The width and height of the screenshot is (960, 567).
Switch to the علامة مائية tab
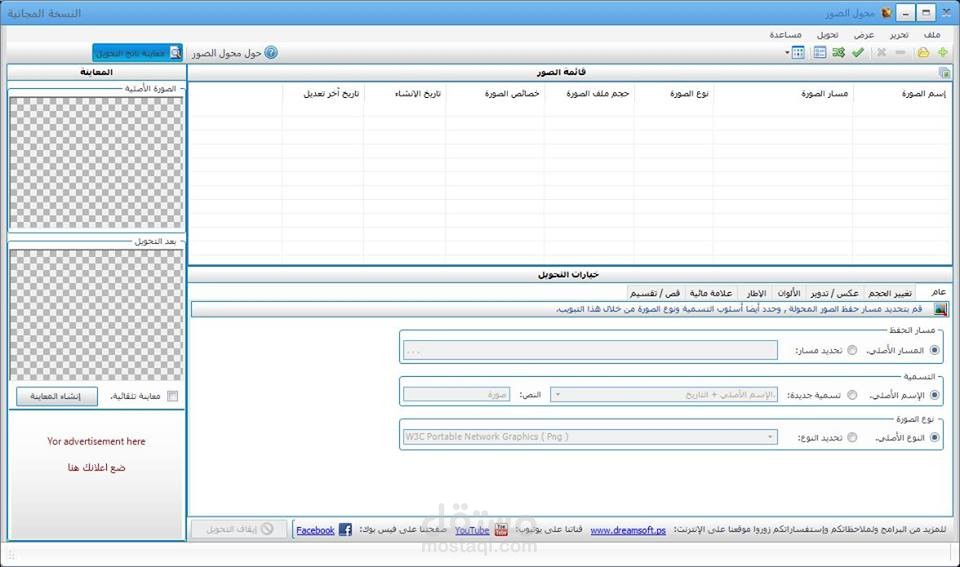click(x=711, y=293)
